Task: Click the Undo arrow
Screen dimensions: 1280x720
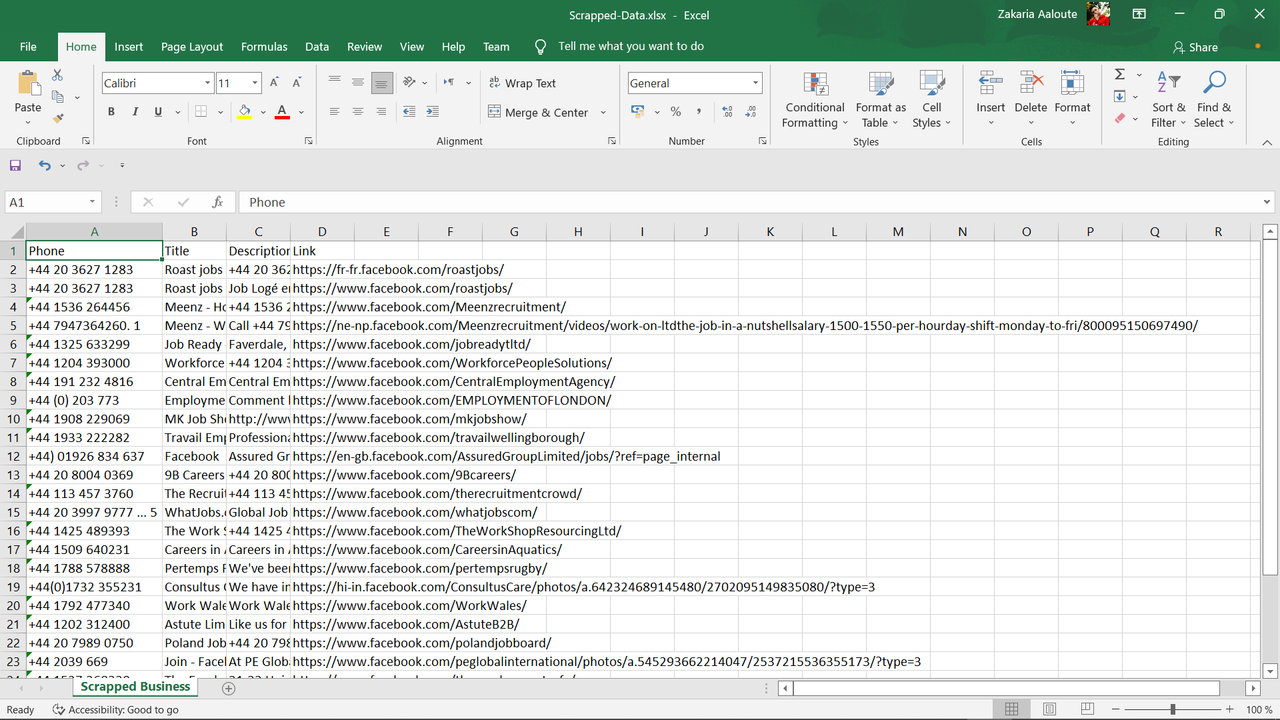Action: point(44,165)
